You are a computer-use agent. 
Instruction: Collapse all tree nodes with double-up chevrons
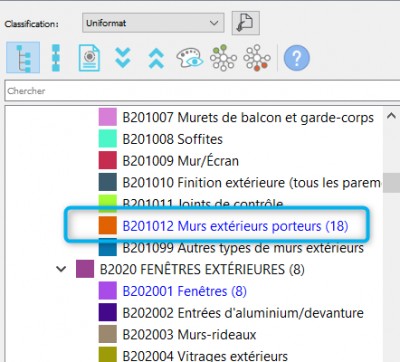[156, 58]
